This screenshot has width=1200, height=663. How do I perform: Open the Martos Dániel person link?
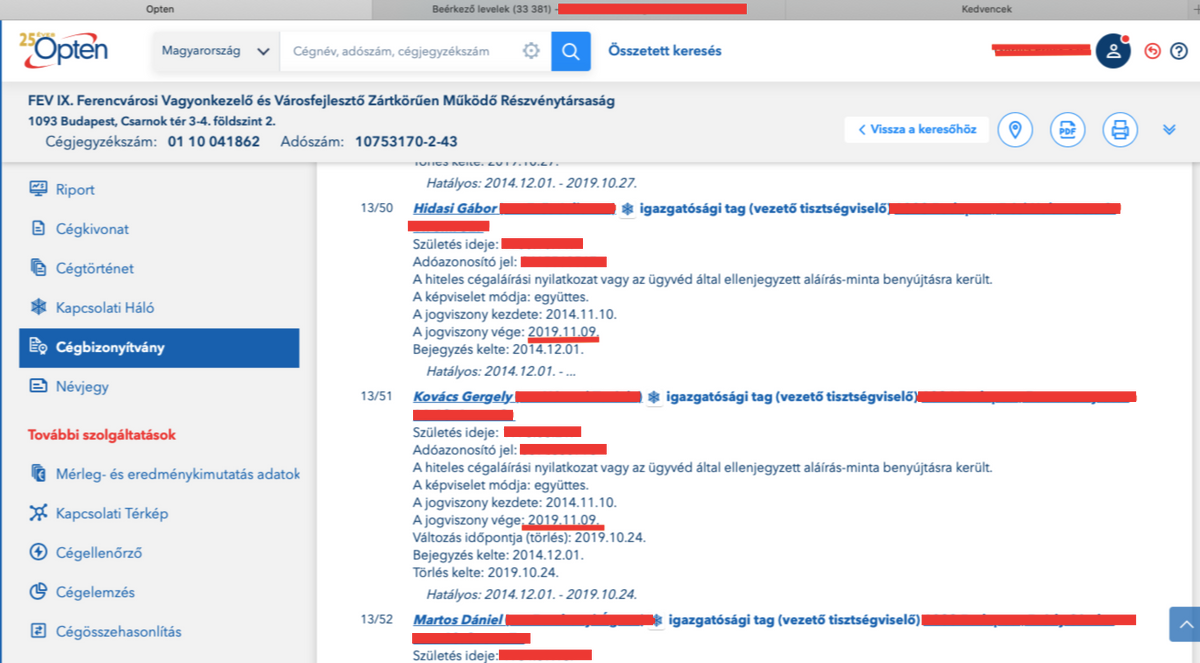click(460, 621)
